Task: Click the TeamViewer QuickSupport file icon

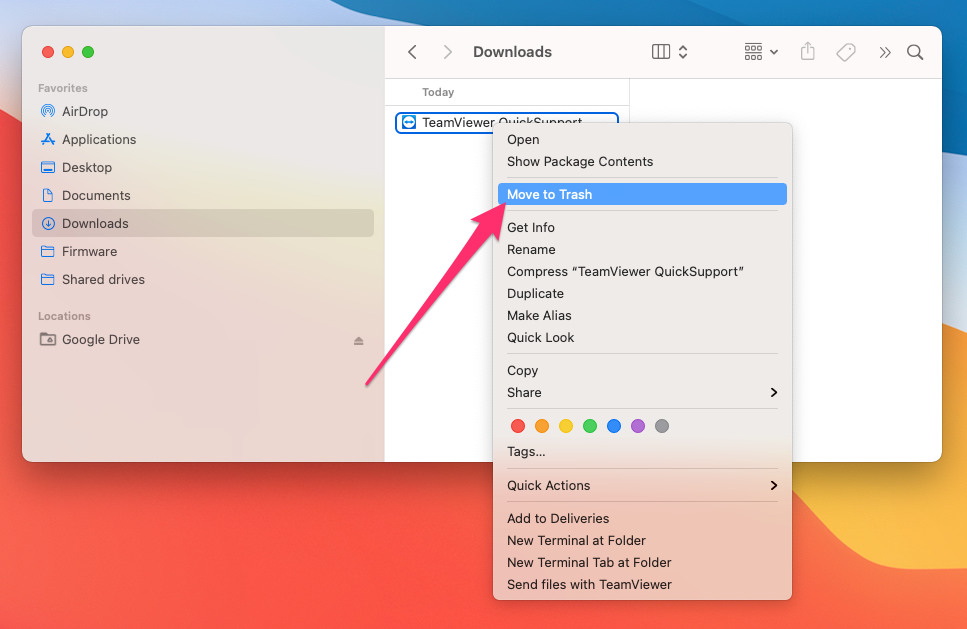Action: 409,123
